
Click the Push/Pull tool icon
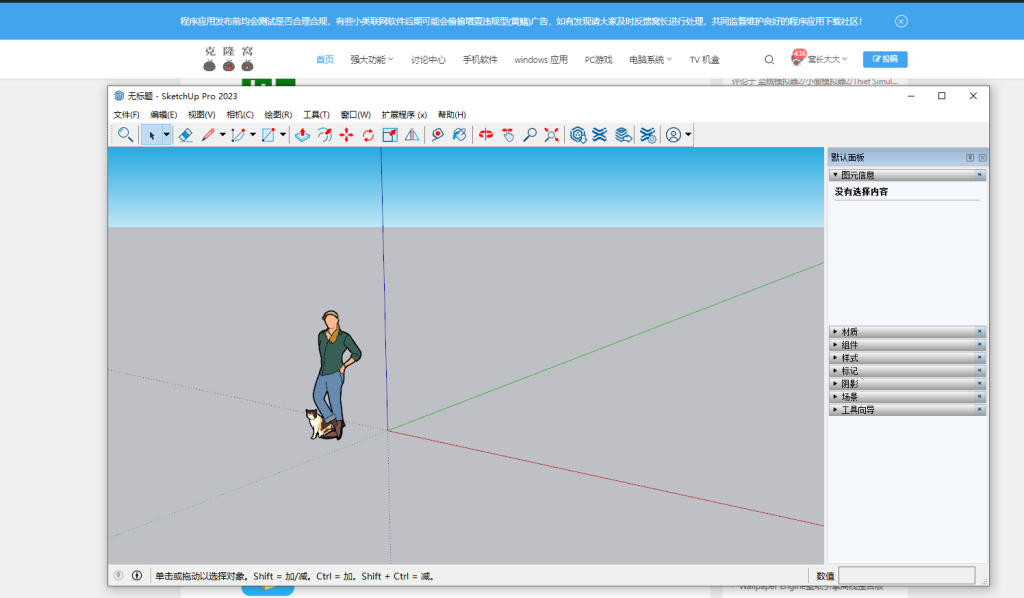[x=302, y=135]
